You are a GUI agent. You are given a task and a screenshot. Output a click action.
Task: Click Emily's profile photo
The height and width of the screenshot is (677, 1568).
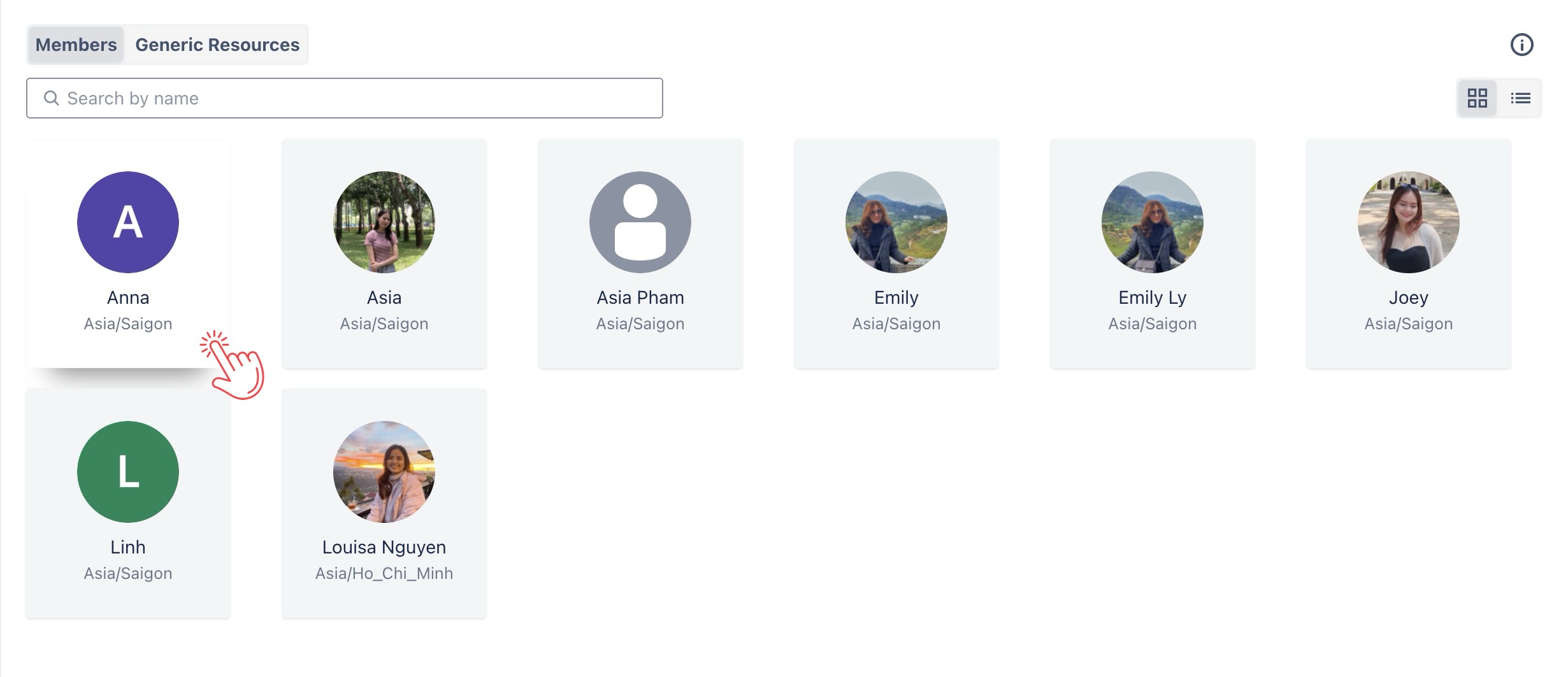click(x=896, y=222)
